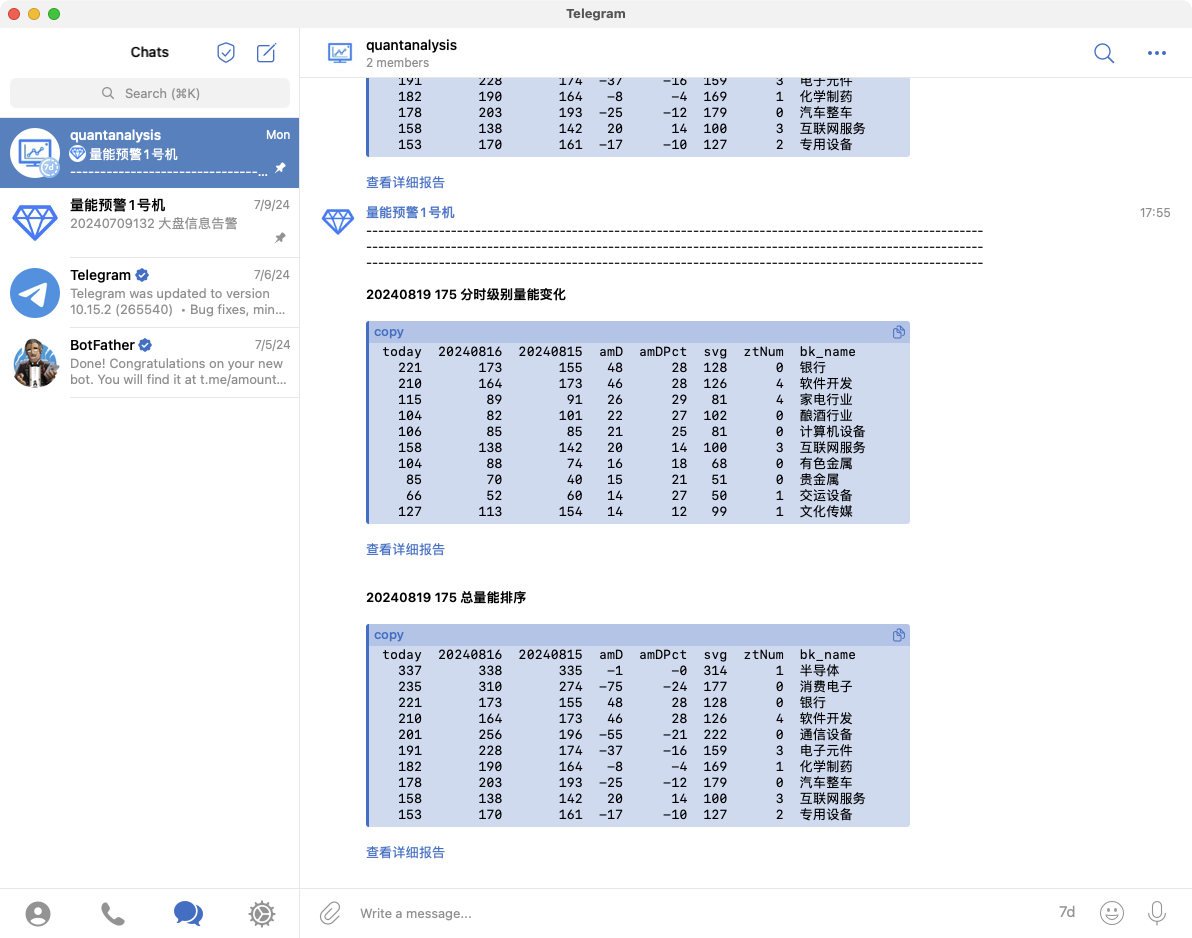The image size is (1192, 938).
Task: Click the Chats heading in the sidebar
Action: pos(150,52)
